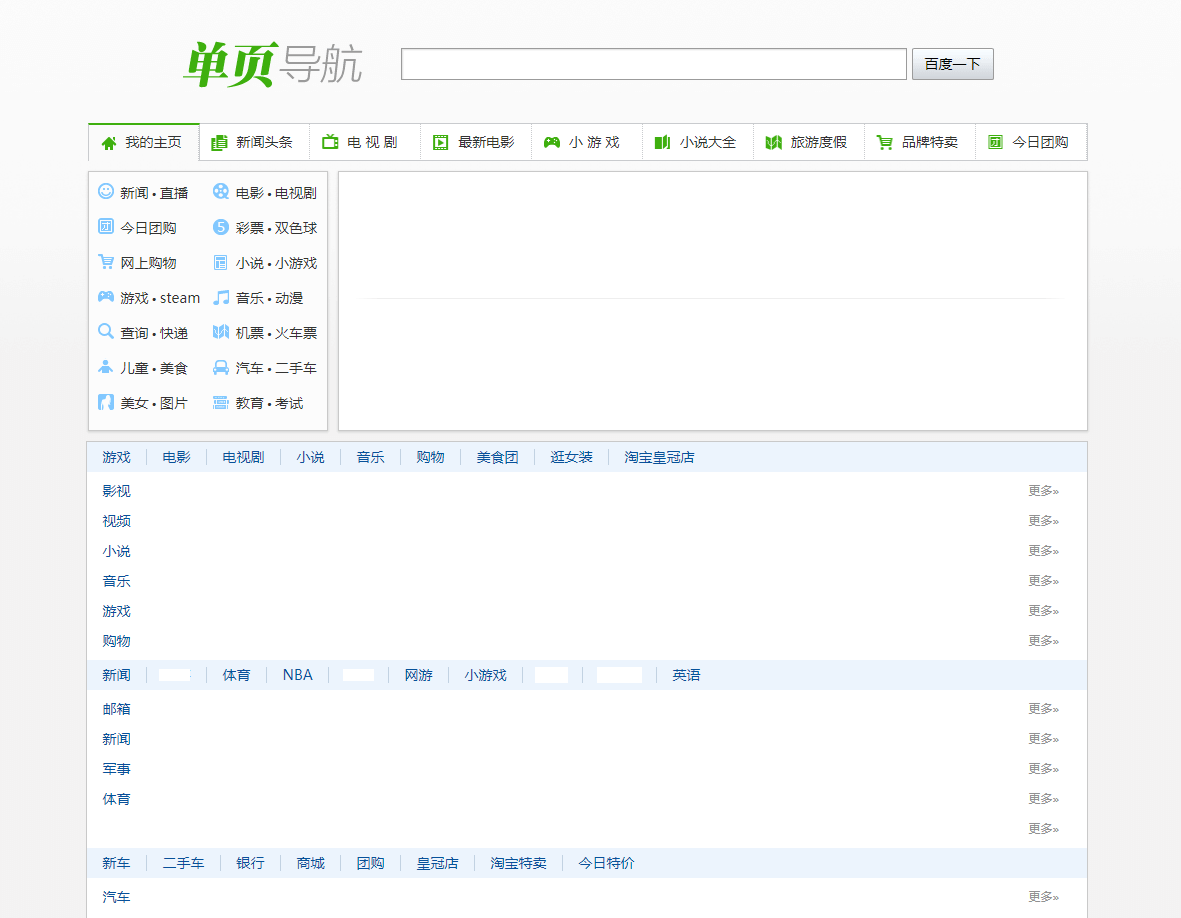Click the cart icon on 品牌特卖 tab
This screenshot has width=1181, height=918.
click(x=884, y=142)
